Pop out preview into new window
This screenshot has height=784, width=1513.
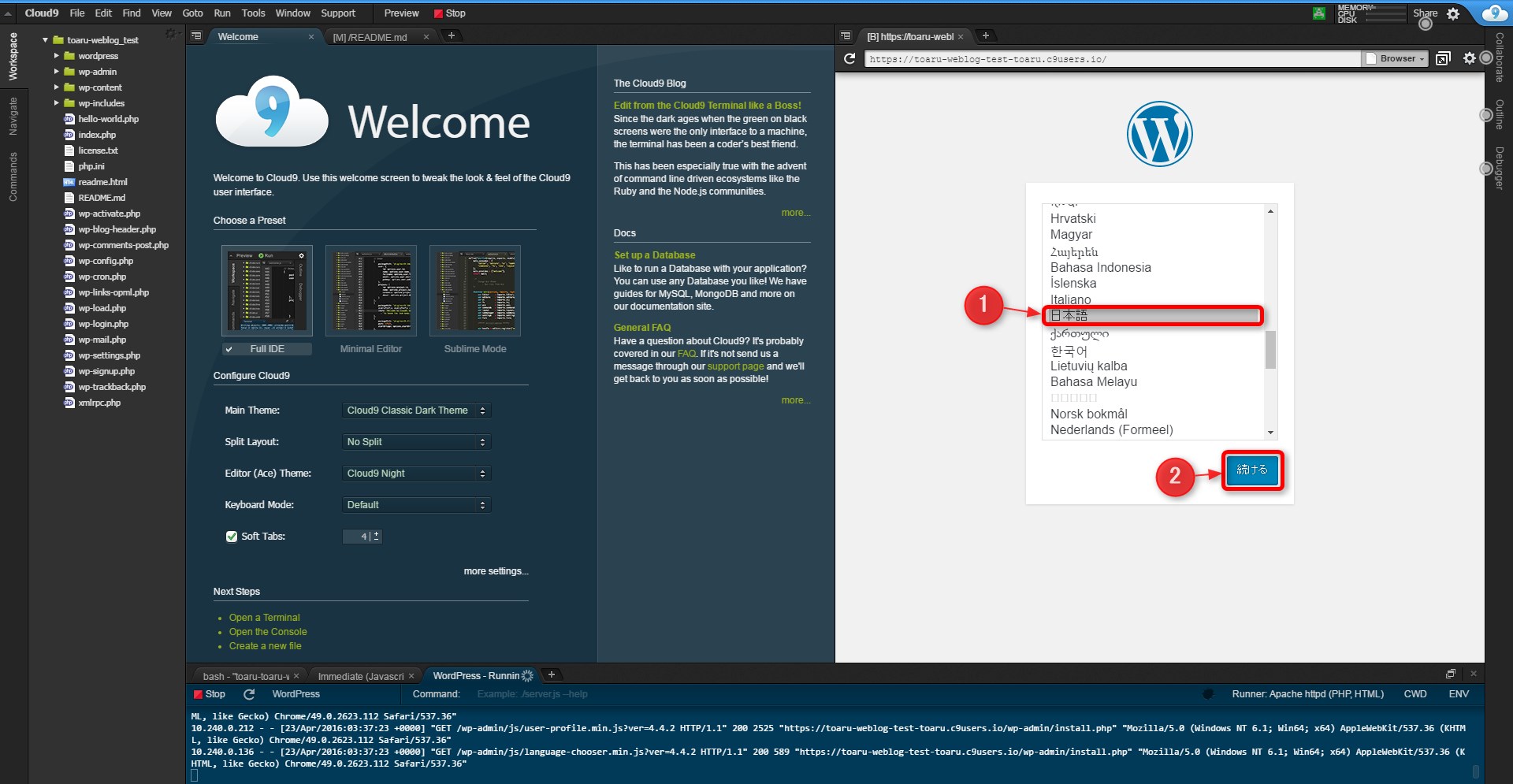[1443, 58]
